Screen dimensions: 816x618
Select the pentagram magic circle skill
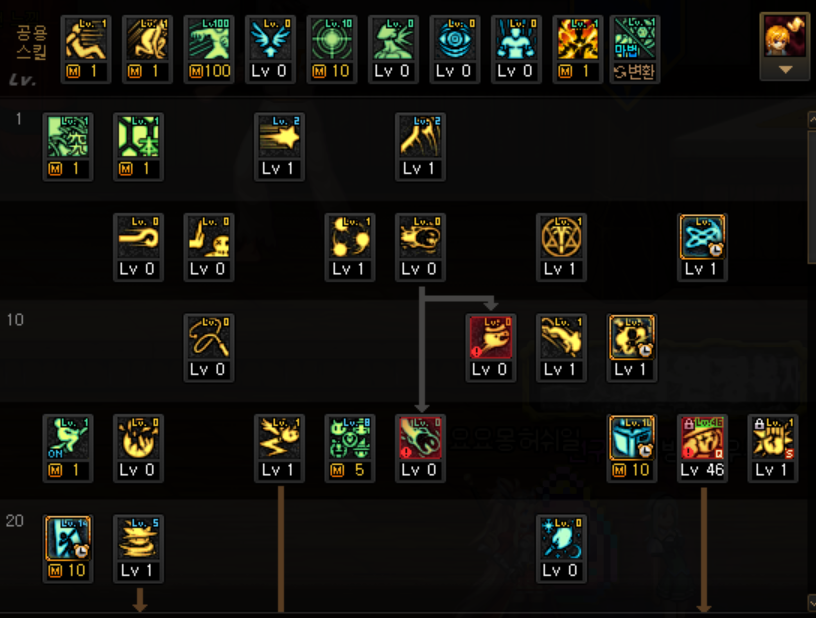tap(561, 247)
